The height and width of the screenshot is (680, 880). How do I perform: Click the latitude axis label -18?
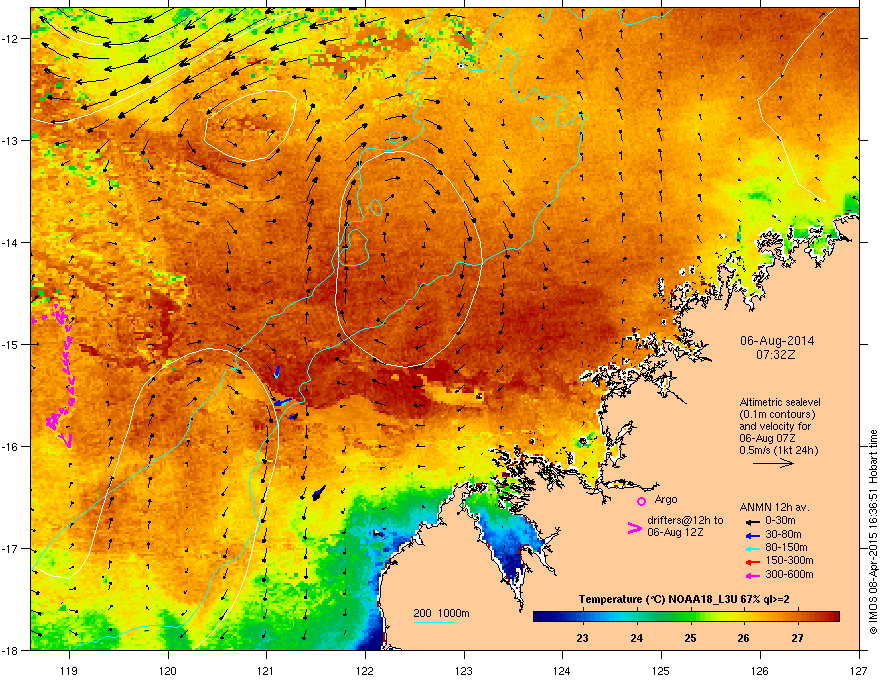[12, 650]
